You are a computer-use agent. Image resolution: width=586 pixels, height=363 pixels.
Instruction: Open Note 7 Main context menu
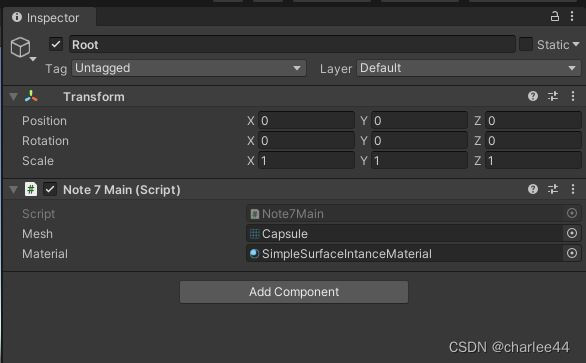[573, 189]
